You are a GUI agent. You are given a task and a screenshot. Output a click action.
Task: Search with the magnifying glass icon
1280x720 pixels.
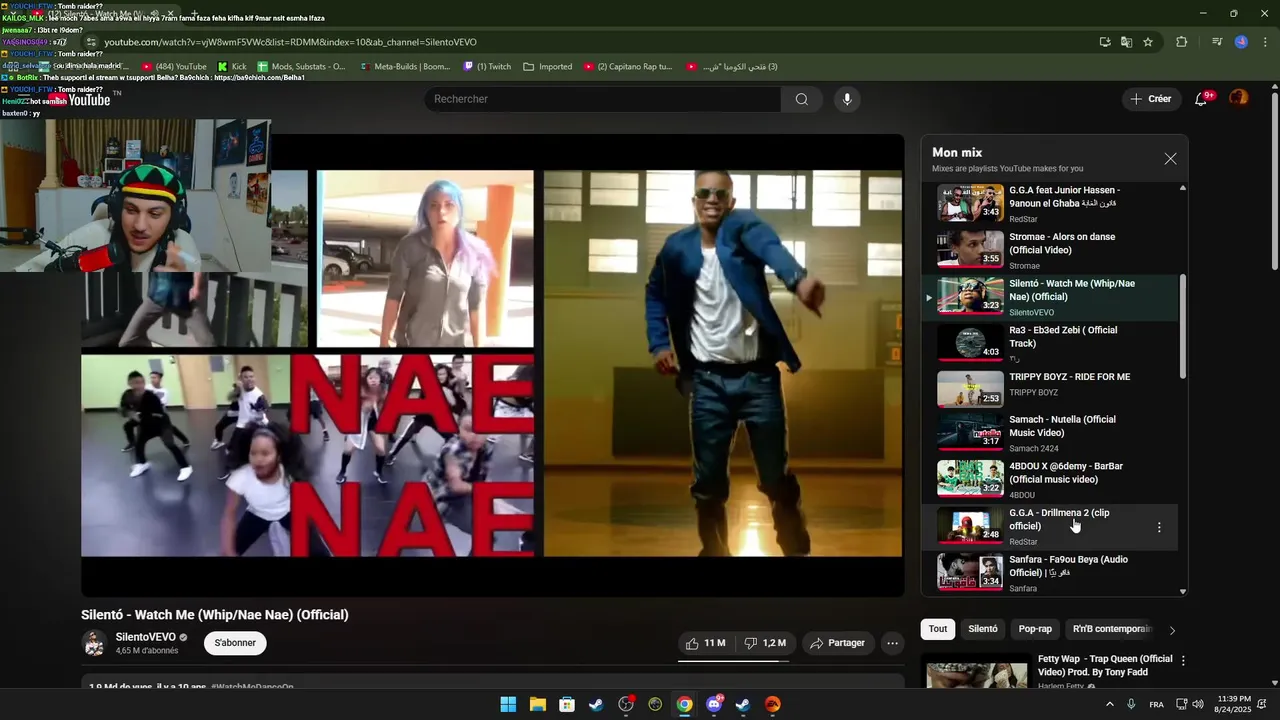tap(802, 99)
